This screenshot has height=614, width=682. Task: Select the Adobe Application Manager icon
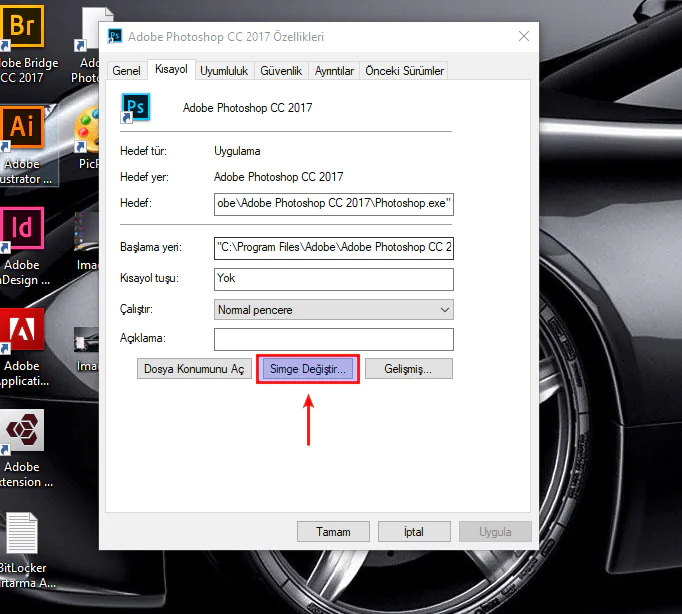point(22,330)
